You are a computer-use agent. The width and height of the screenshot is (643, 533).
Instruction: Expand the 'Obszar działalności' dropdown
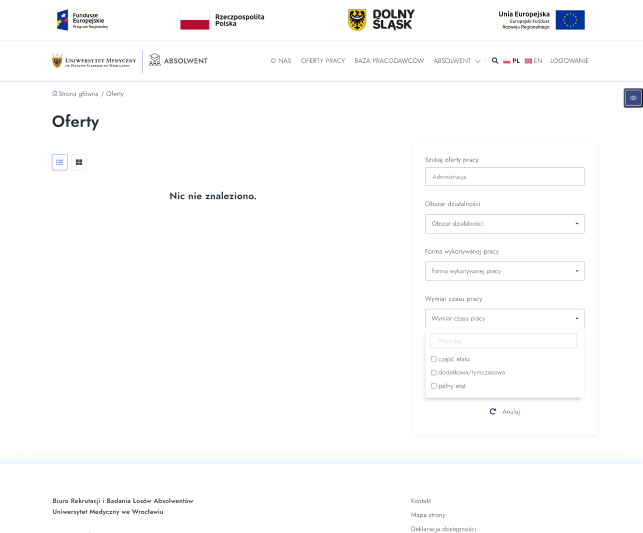point(504,224)
